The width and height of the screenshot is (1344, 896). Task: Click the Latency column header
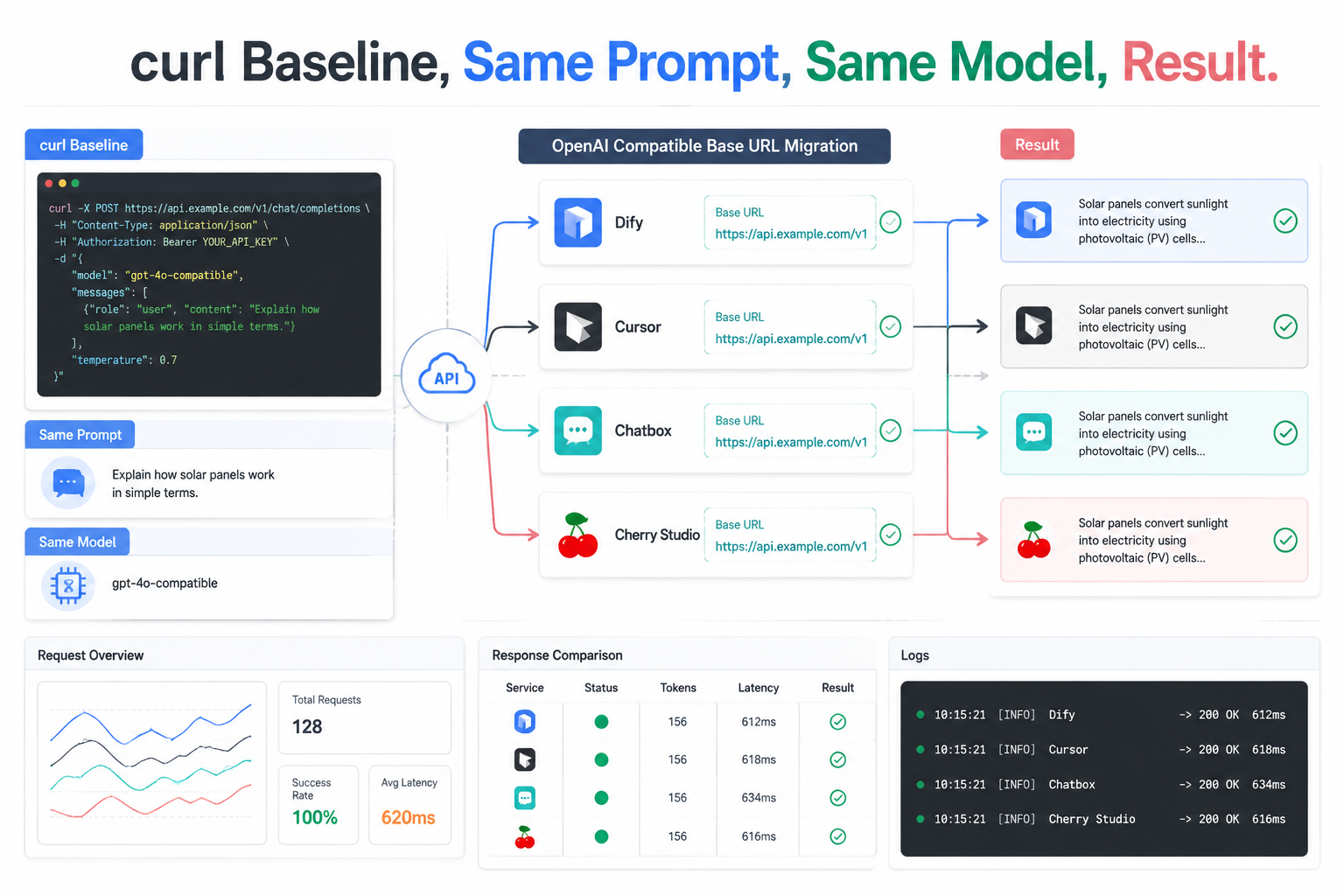(x=759, y=688)
